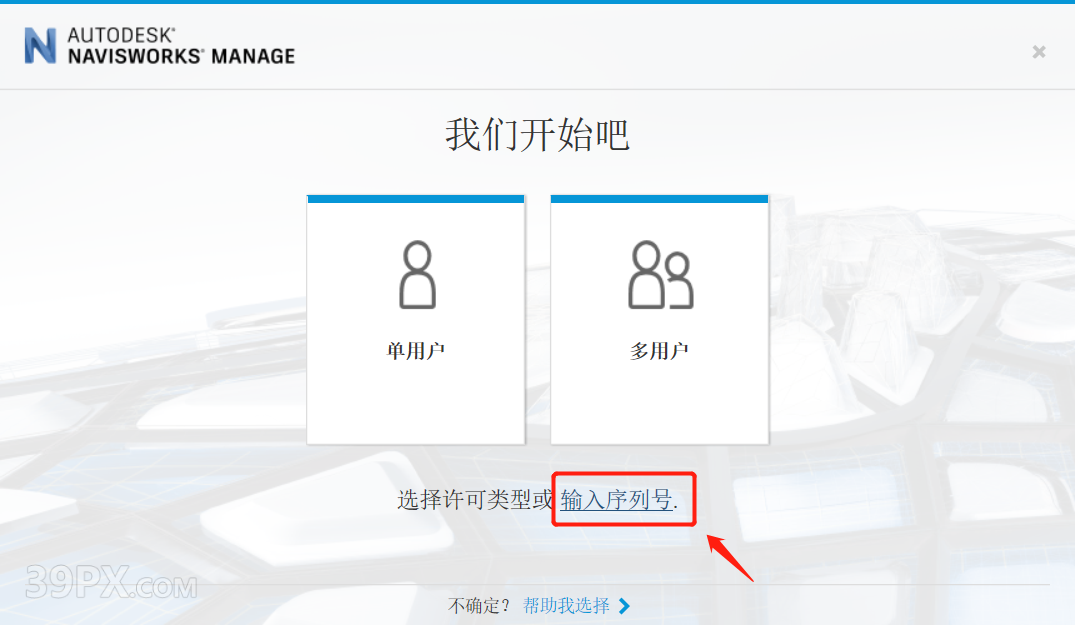This screenshot has height=625, width=1075.
Task: Click the two-person multi-user silhouette icon
Action: [661, 274]
